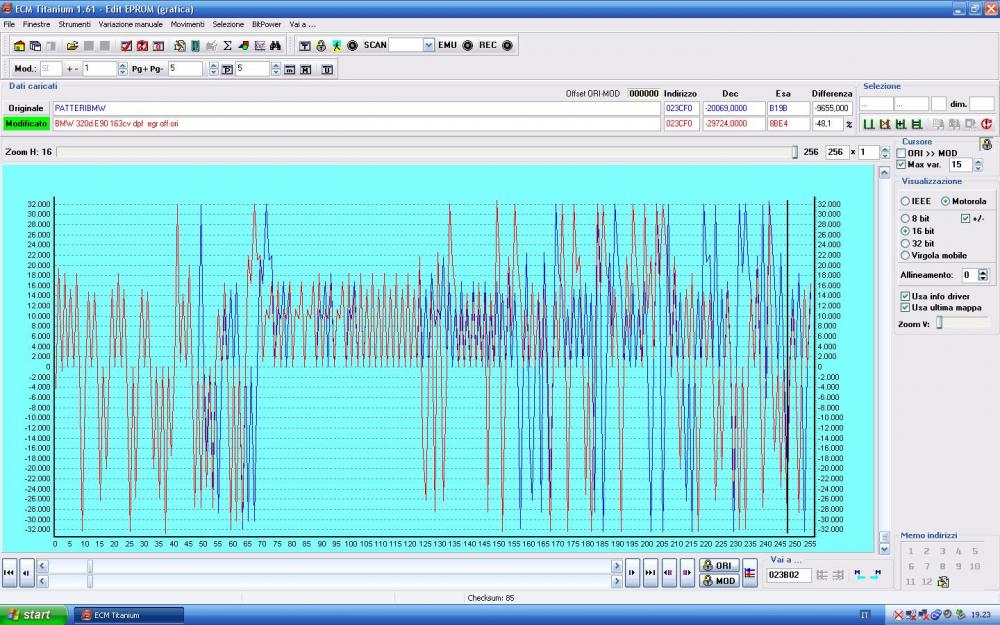This screenshot has width=1000, height=625.
Task: Click the binoculars search icon
Action: (275, 46)
